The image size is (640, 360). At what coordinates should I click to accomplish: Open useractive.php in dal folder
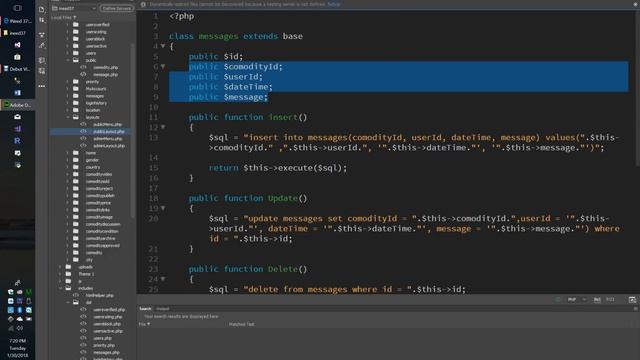[108, 331]
